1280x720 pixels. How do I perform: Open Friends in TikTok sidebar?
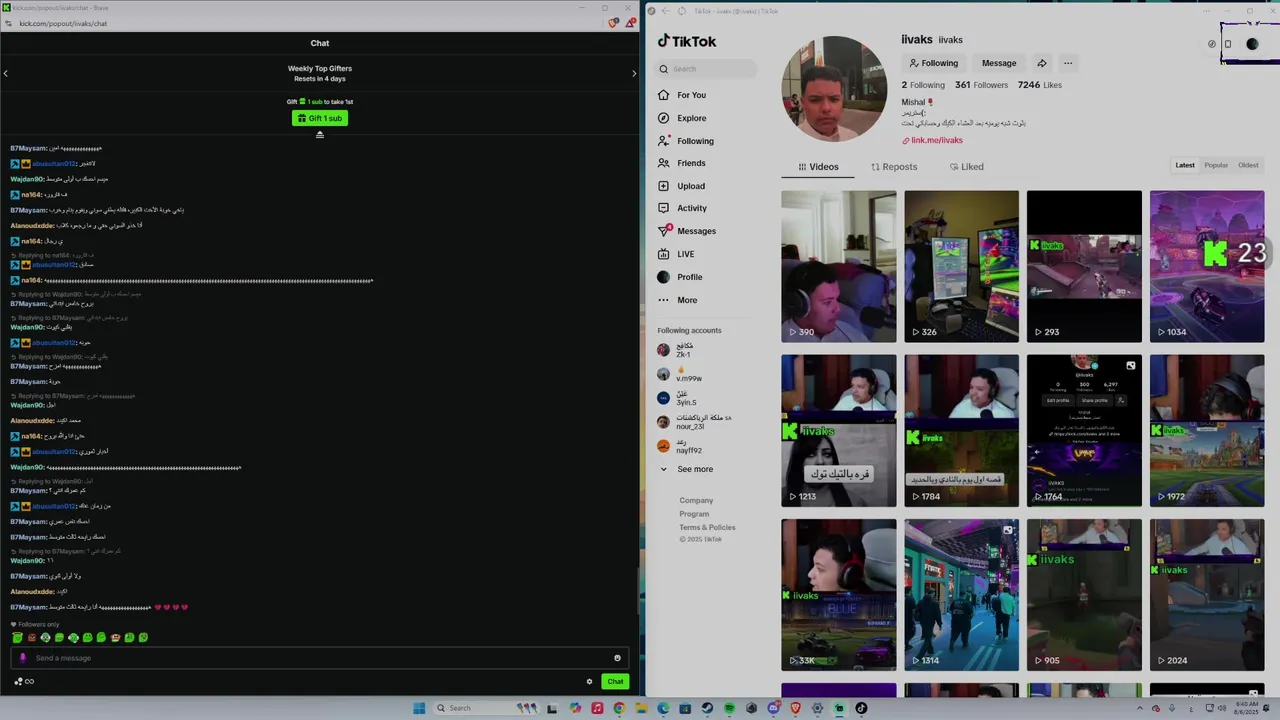point(682,163)
